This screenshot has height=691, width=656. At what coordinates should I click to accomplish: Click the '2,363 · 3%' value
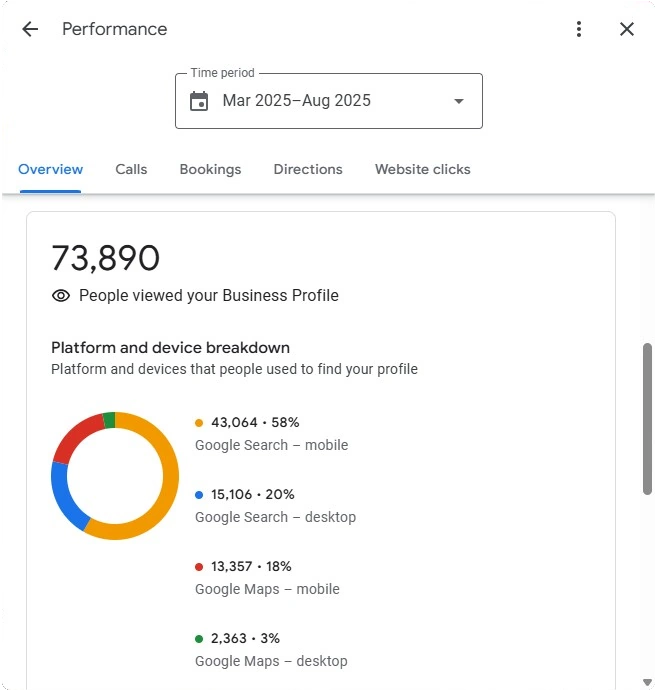245,638
